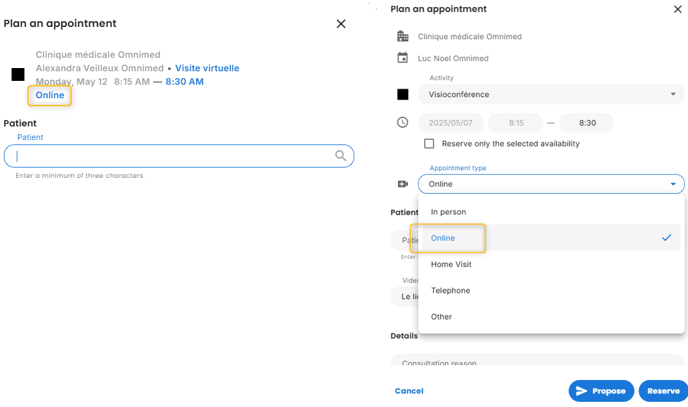Open the Appointment type dropdown arrow
This screenshot has height=407, width=688.
pyautogui.click(x=672, y=184)
